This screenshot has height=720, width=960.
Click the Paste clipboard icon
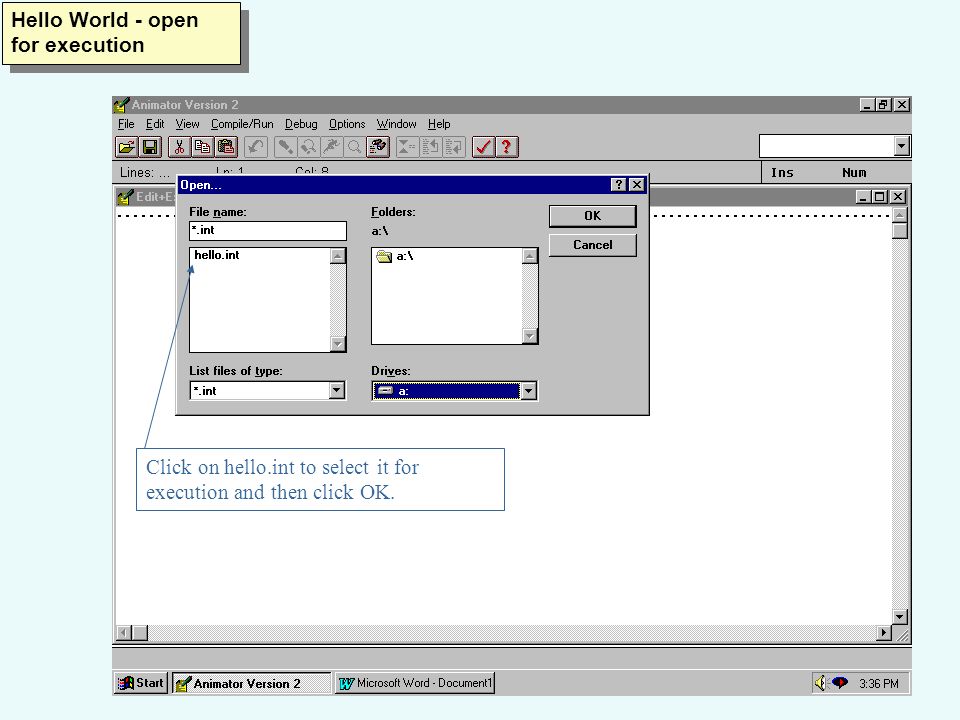coord(226,147)
